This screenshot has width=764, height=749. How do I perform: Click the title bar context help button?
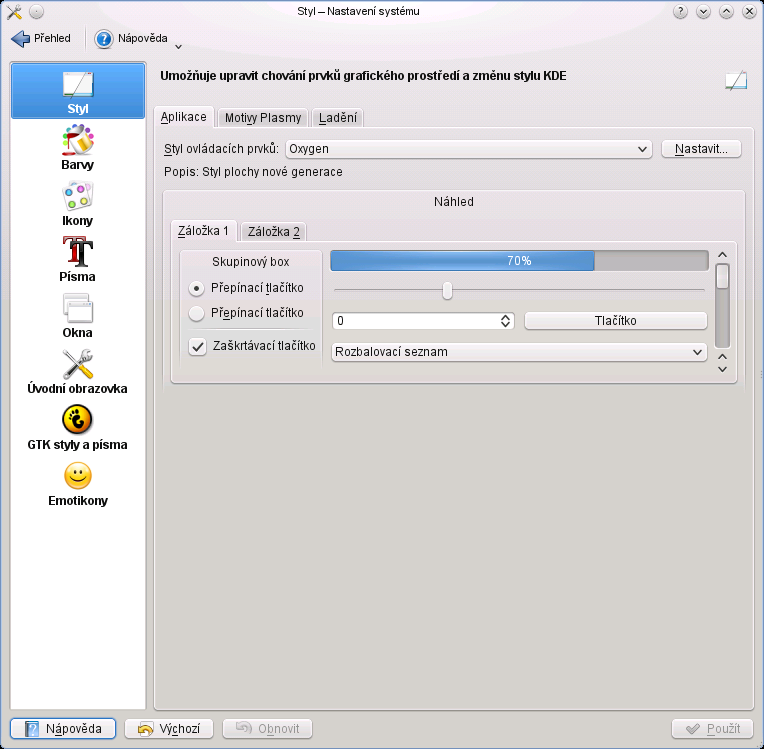tap(680, 11)
